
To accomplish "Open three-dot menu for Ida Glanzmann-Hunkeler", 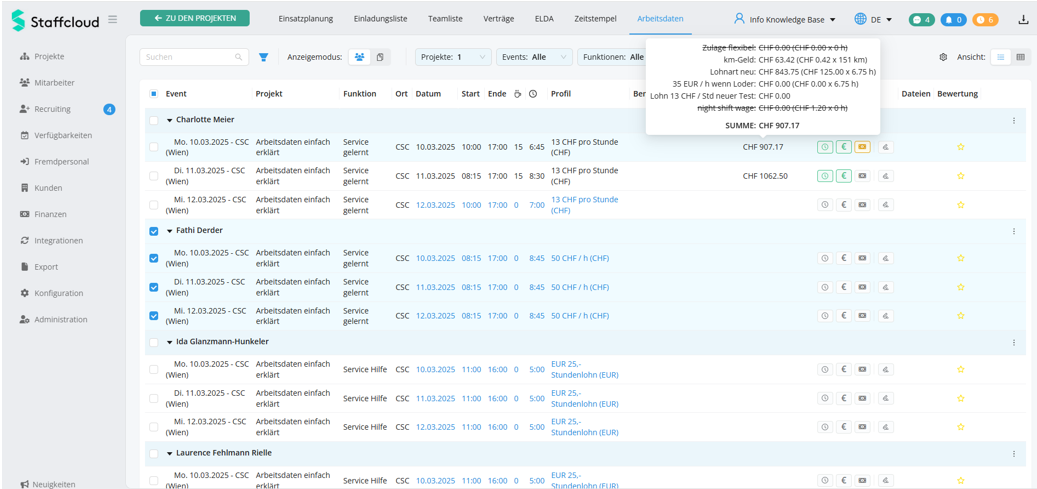I will click(1013, 342).
